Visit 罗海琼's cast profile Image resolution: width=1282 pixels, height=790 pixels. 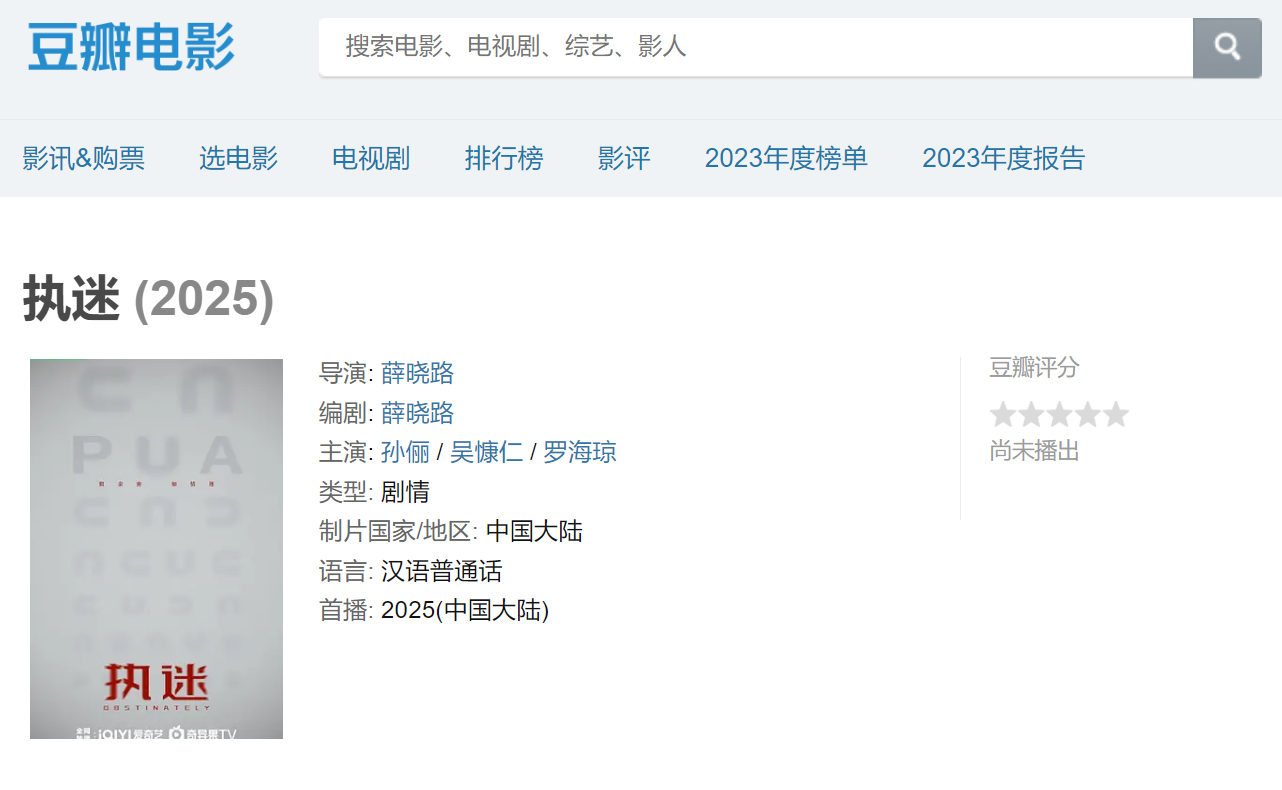[x=580, y=452]
